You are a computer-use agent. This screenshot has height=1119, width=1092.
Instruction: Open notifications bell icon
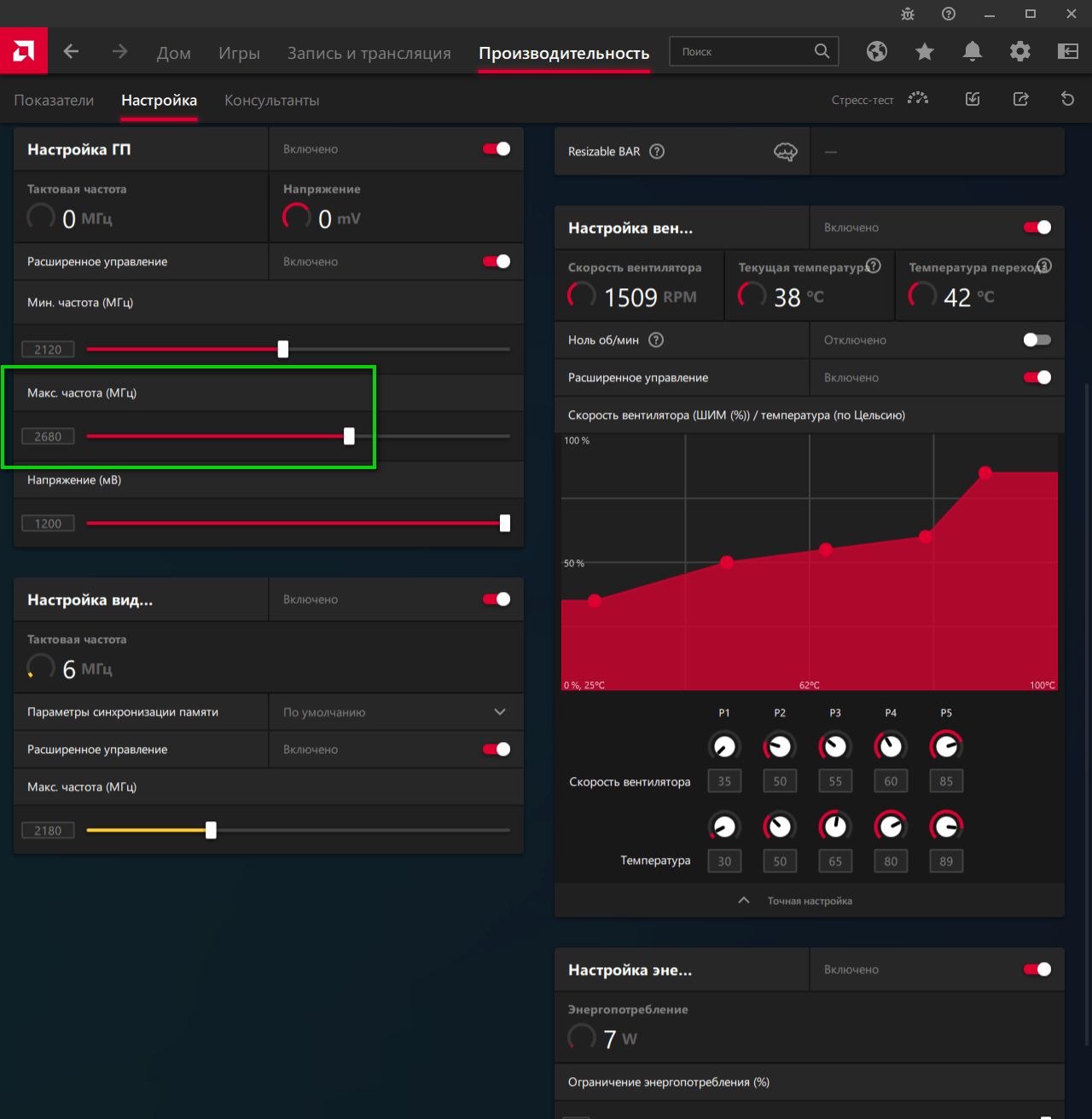pyautogui.click(x=973, y=51)
